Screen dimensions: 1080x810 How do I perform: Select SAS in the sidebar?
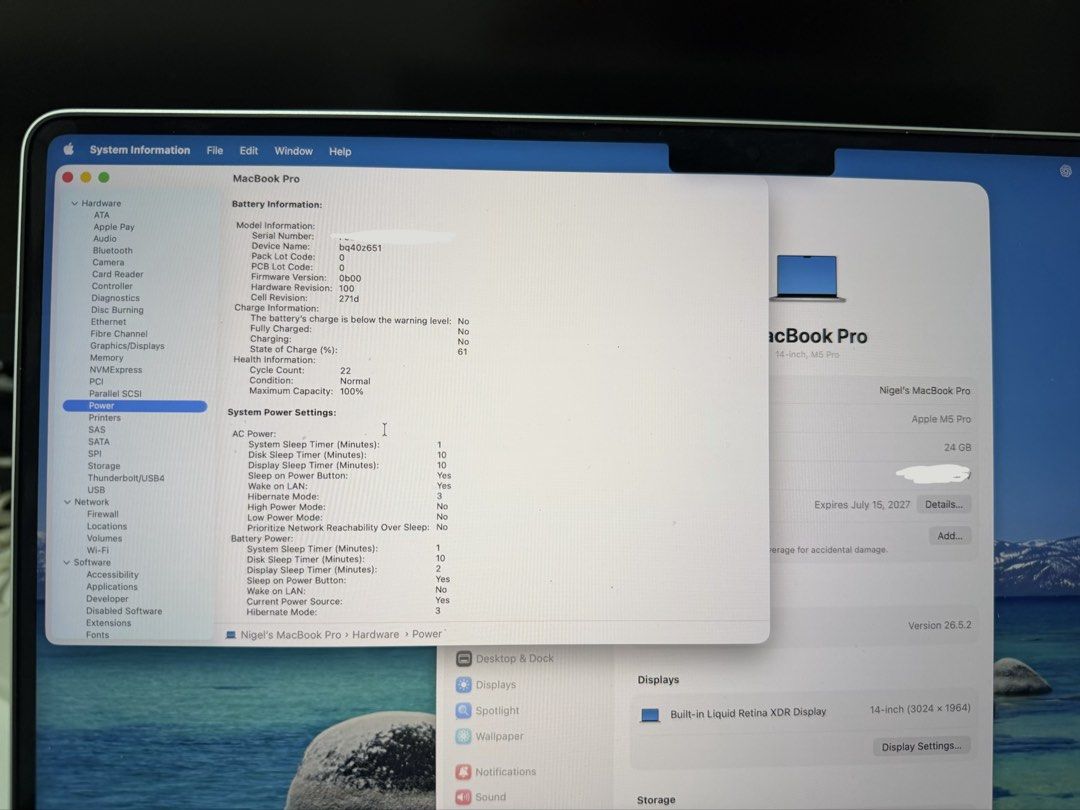[x=96, y=430]
